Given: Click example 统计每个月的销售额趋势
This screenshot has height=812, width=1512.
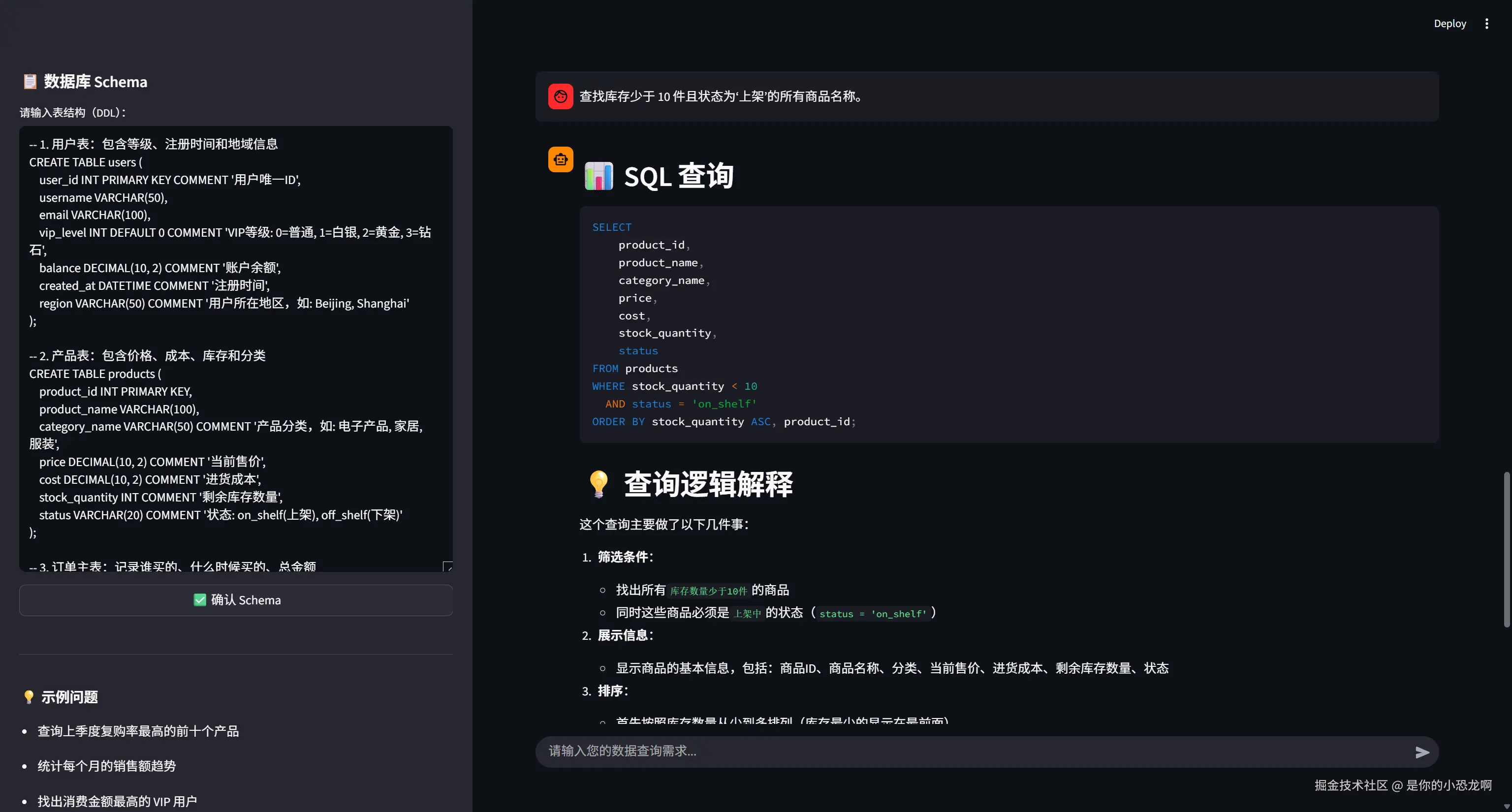Looking at the screenshot, I should [107, 766].
